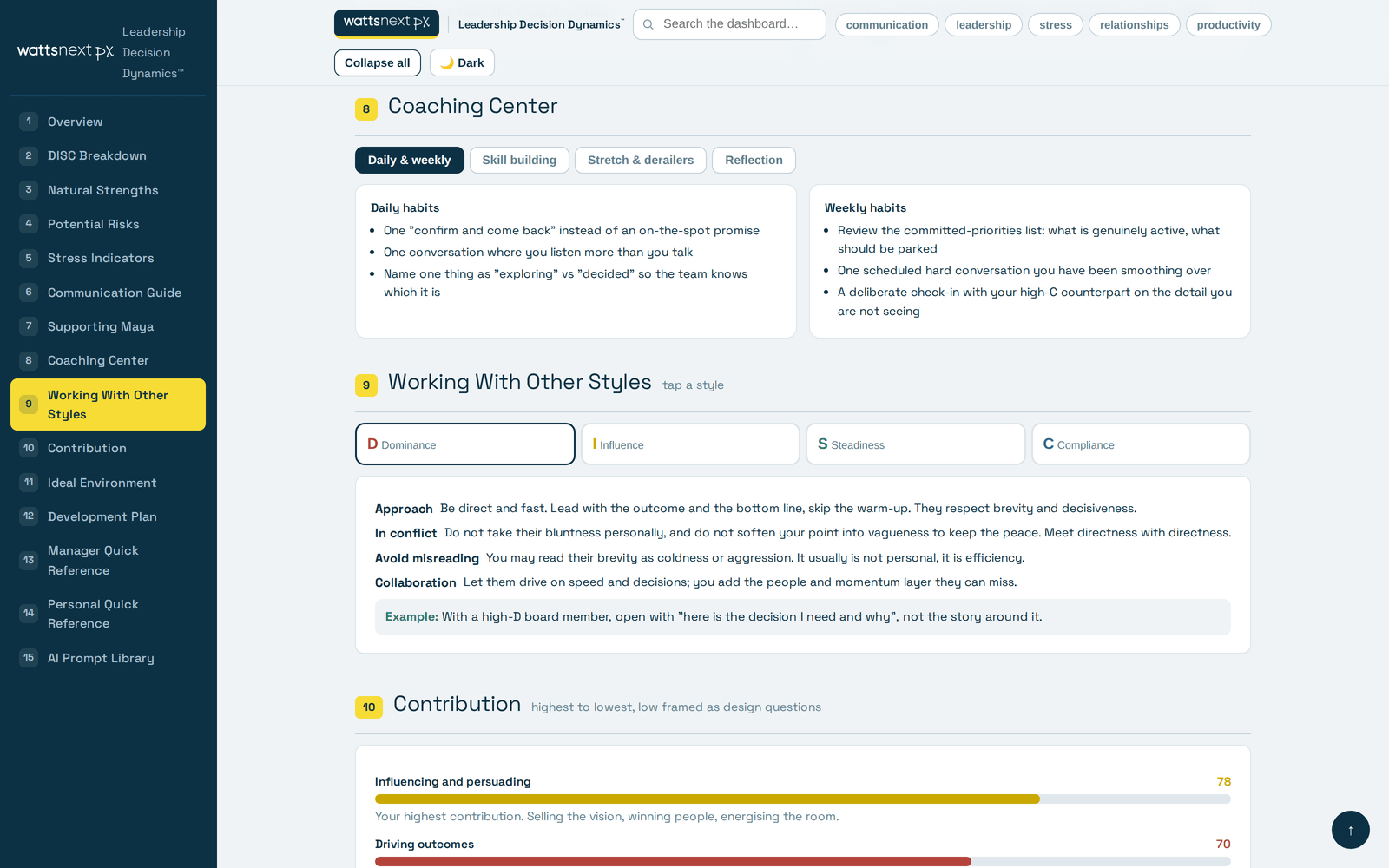The width and height of the screenshot is (1389, 868).
Task: Focus the Search the dashboard field
Action: 729,24
